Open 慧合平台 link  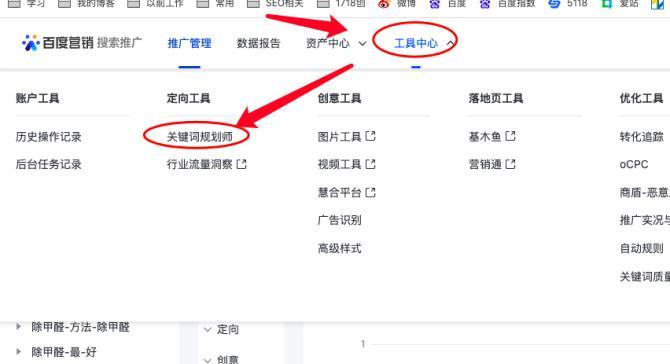click(339, 192)
